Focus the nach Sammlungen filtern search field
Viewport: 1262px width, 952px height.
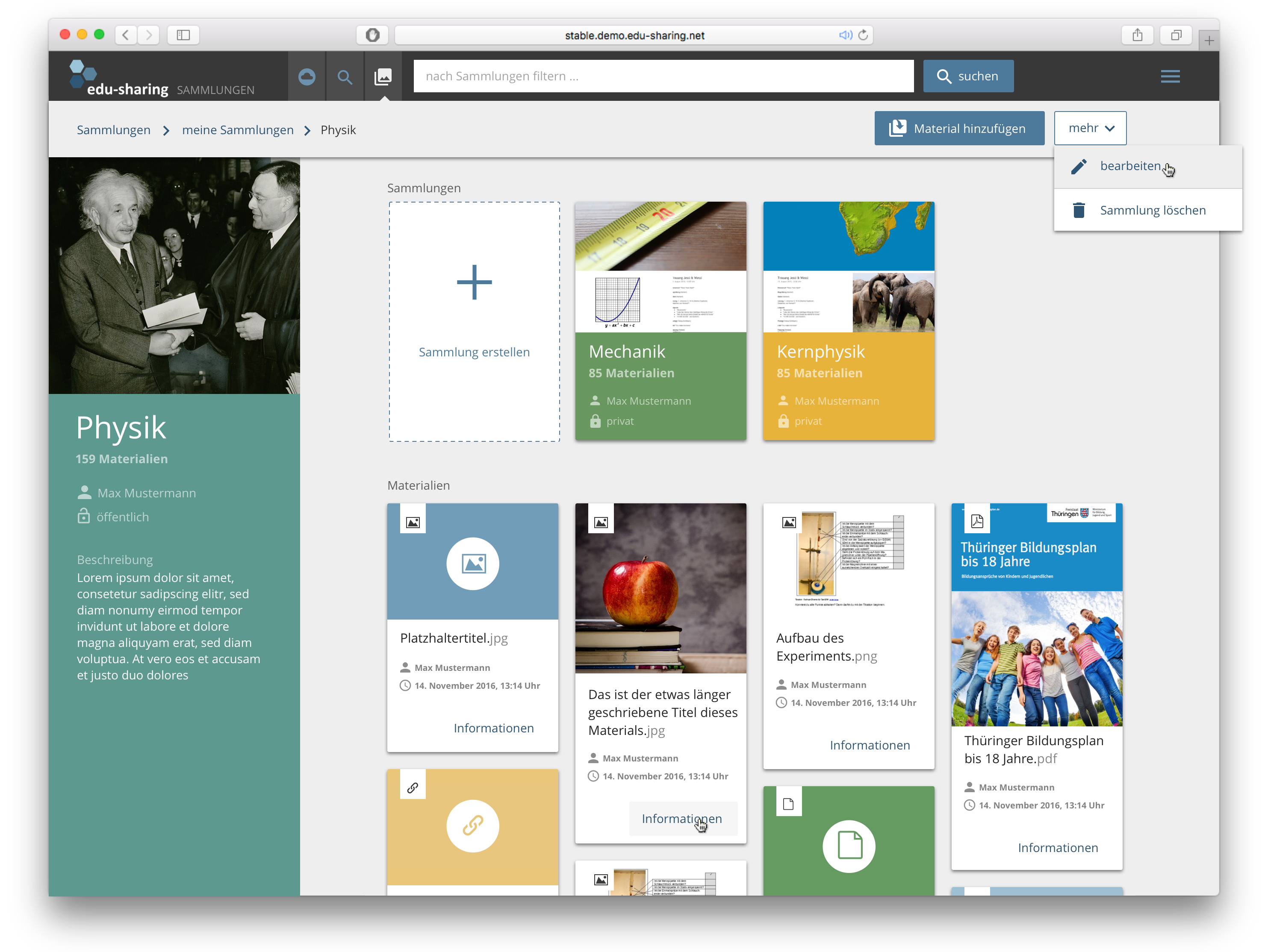pyautogui.click(x=663, y=76)
